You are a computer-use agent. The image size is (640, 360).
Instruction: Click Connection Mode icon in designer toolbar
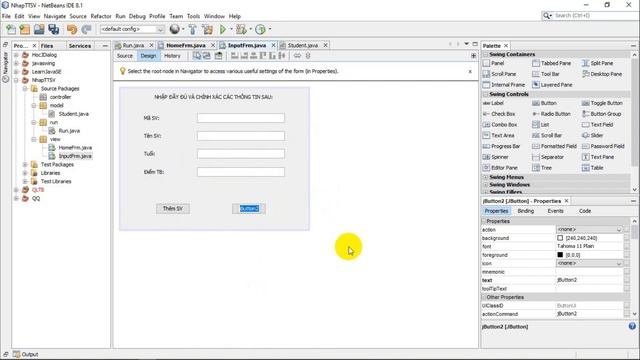click(207, 56)
